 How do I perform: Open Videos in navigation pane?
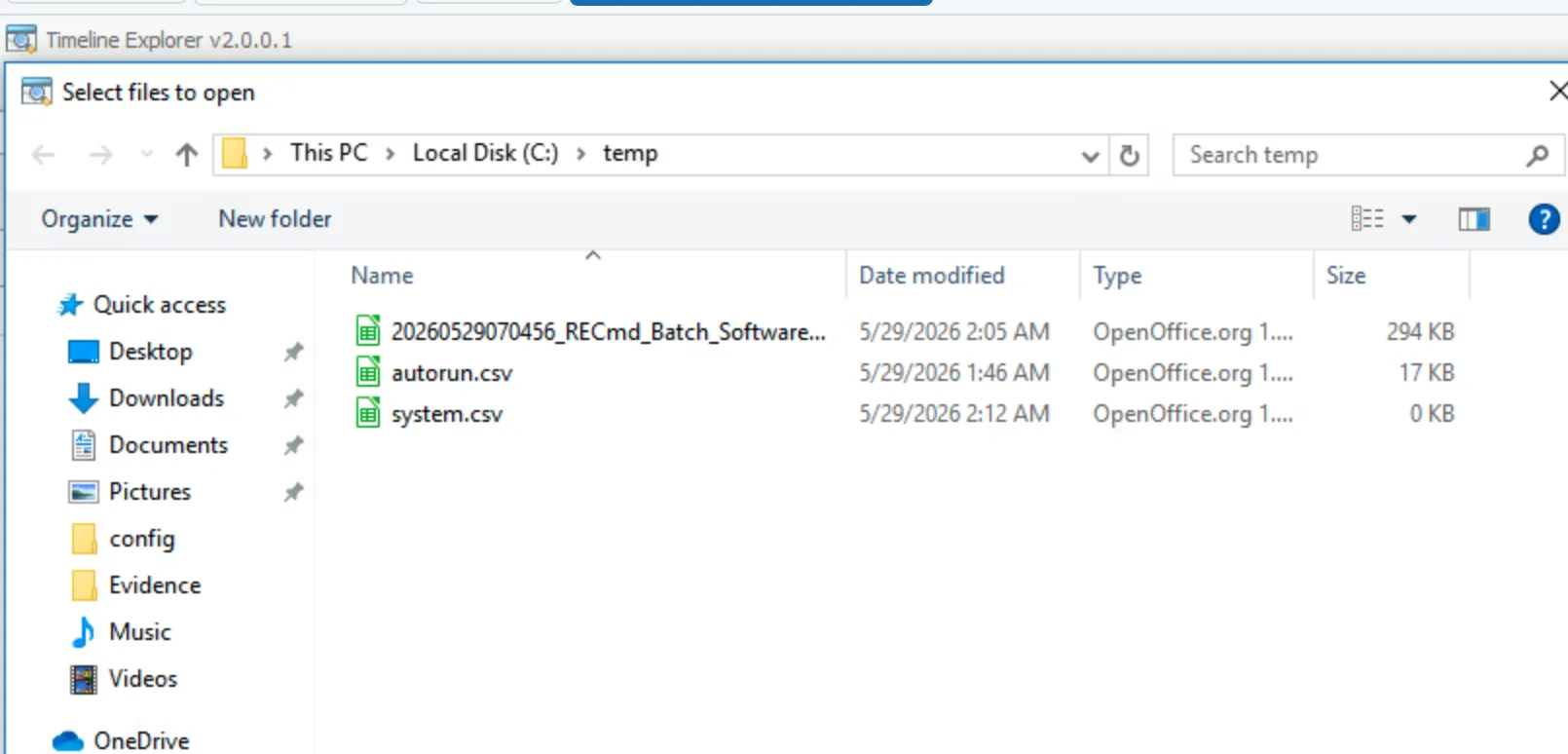143,679
